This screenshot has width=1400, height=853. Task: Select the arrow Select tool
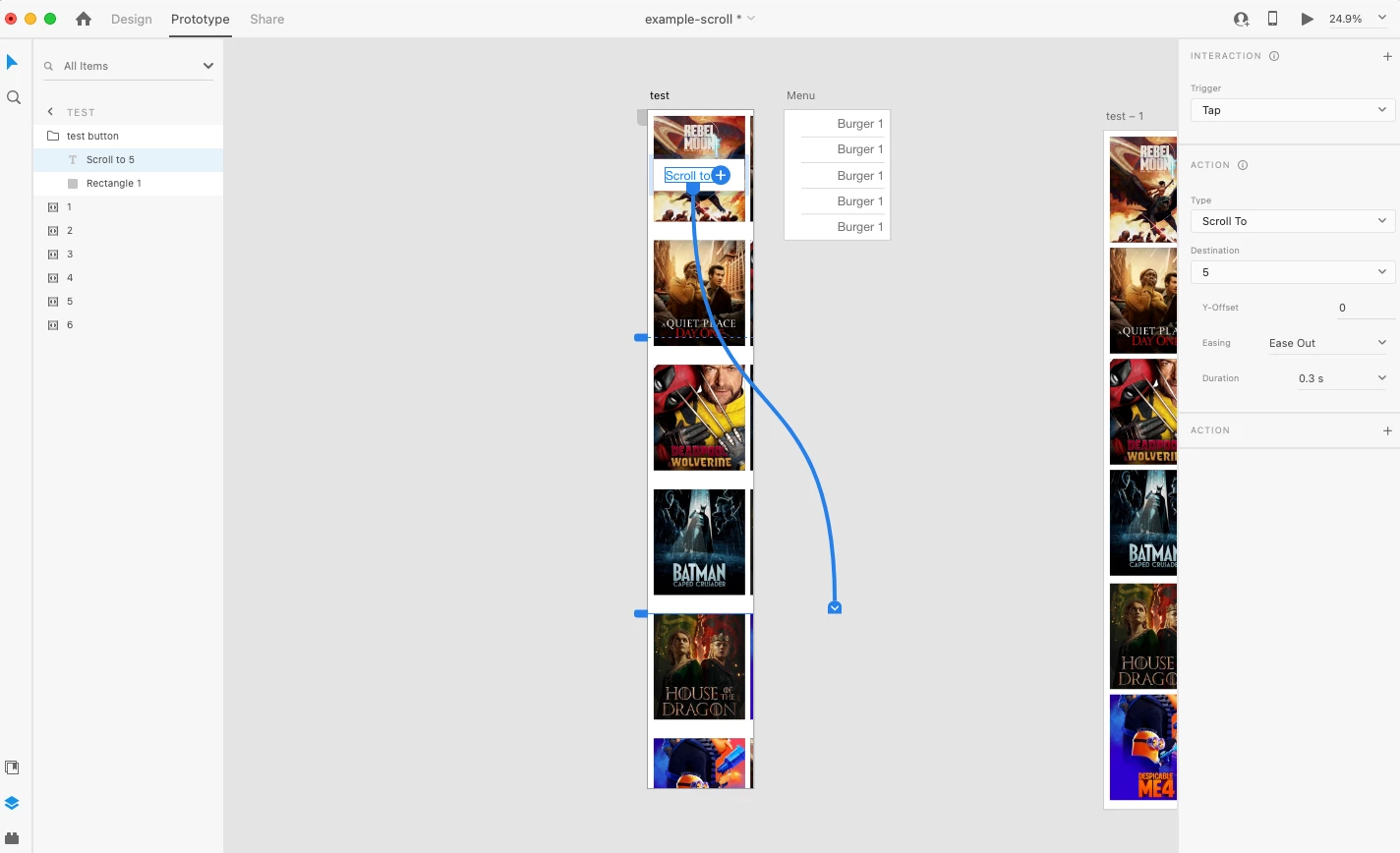tap(12, 62)
